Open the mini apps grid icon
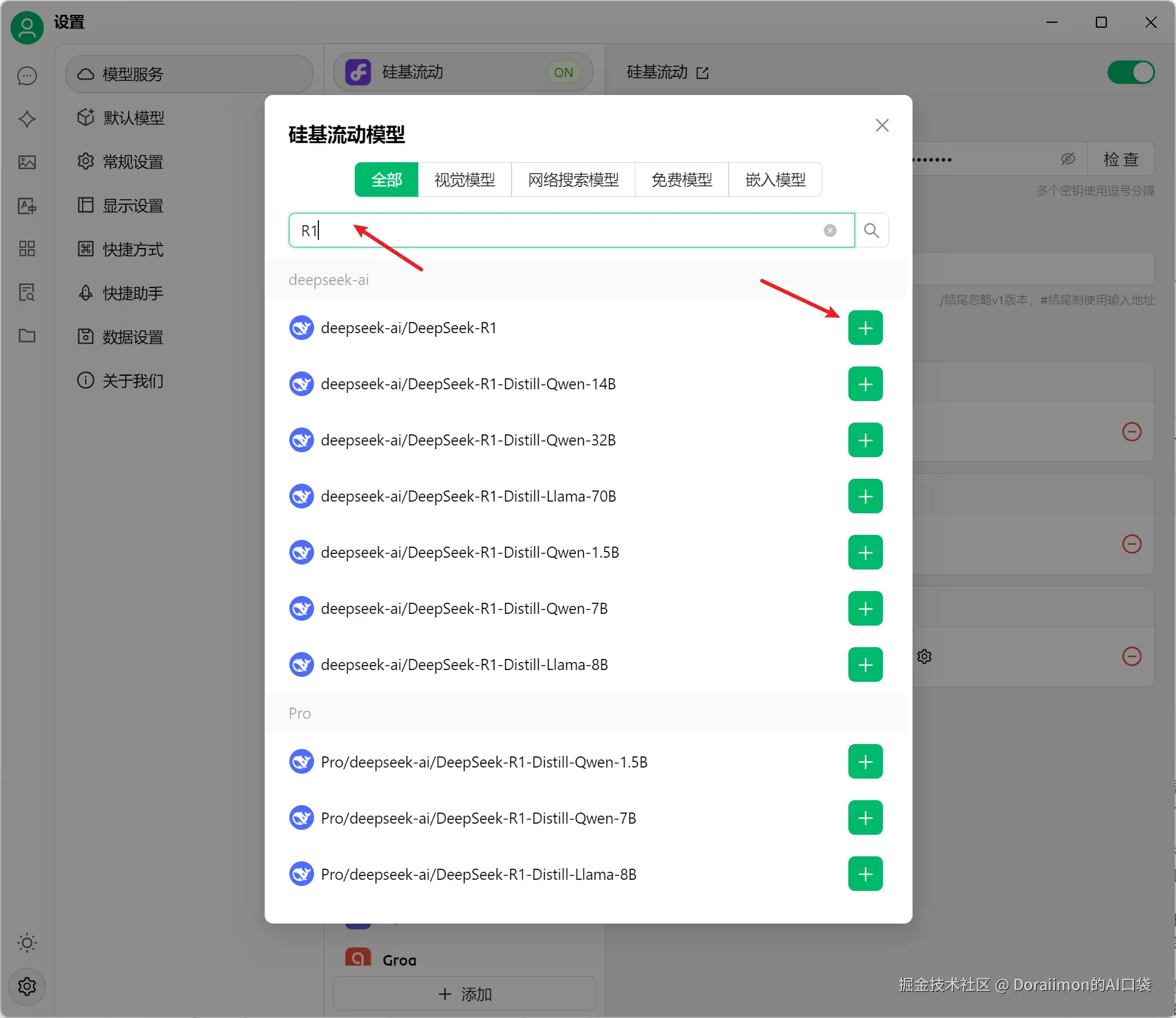 coord(27,249)
